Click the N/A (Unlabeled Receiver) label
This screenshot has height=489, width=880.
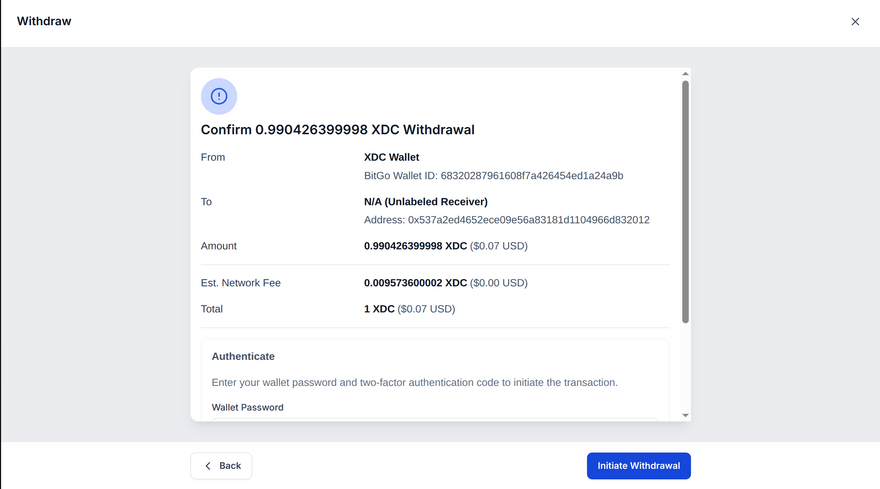pyautogui.click(x=425, y=202)
